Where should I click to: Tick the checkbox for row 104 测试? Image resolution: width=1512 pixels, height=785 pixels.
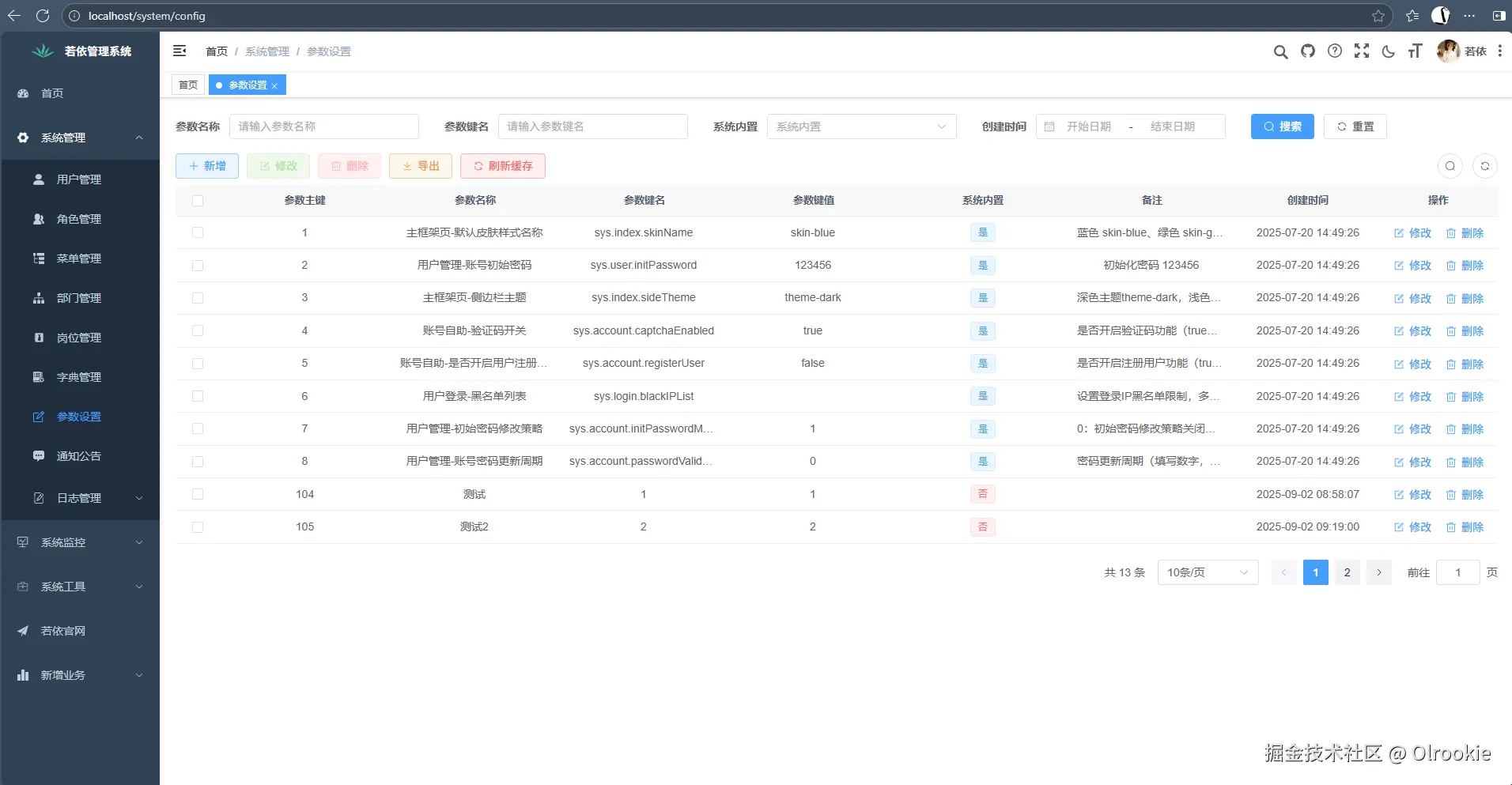198,494
